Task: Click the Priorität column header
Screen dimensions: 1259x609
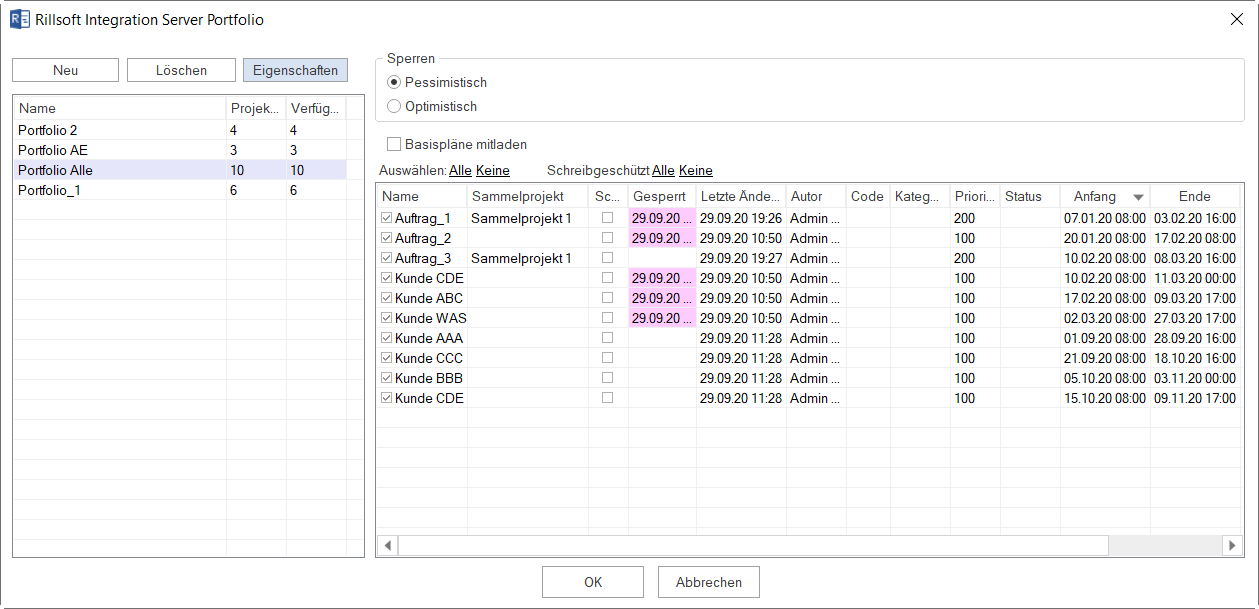Action: coord(975,196)
